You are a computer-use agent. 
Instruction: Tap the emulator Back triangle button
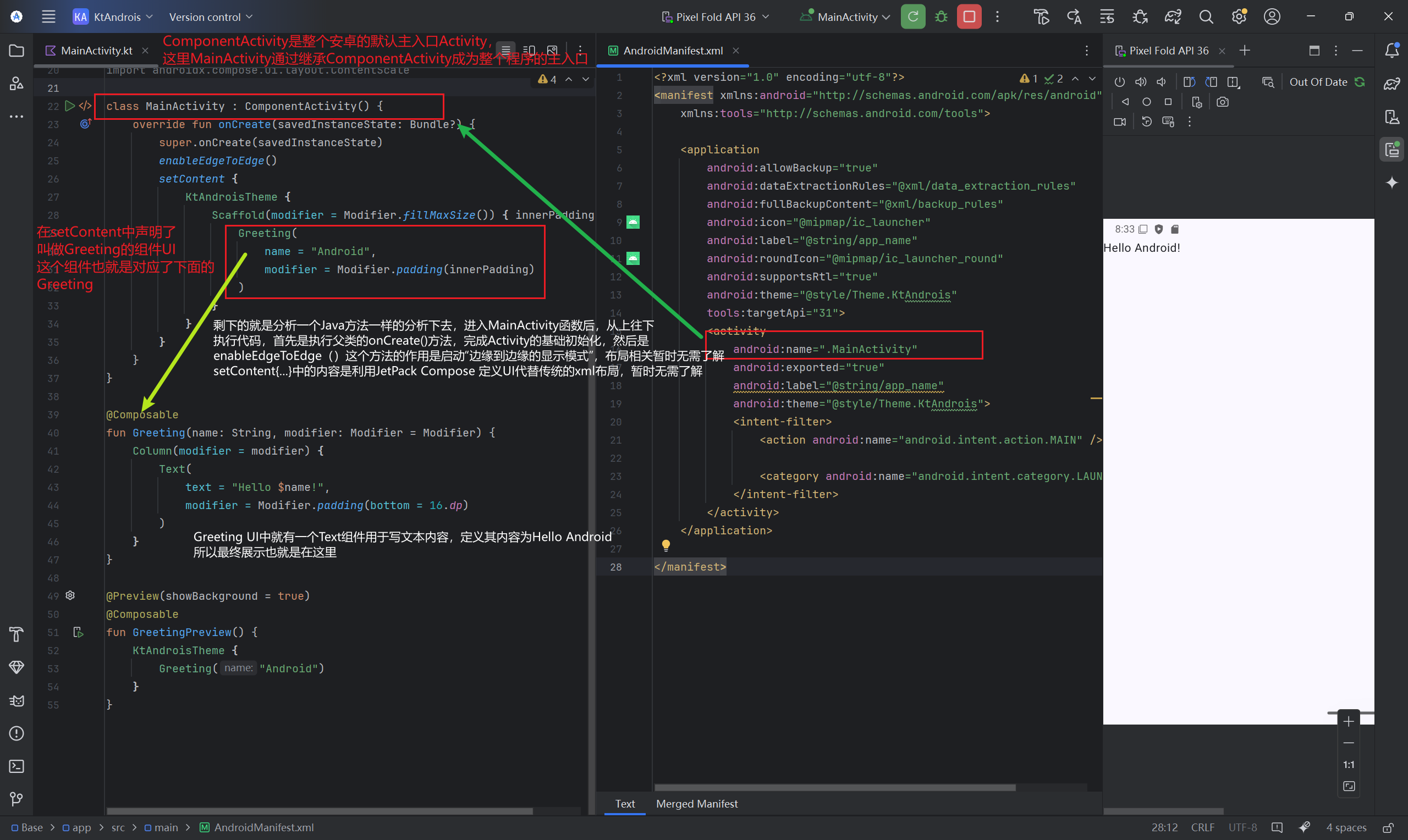(1125, 102)
